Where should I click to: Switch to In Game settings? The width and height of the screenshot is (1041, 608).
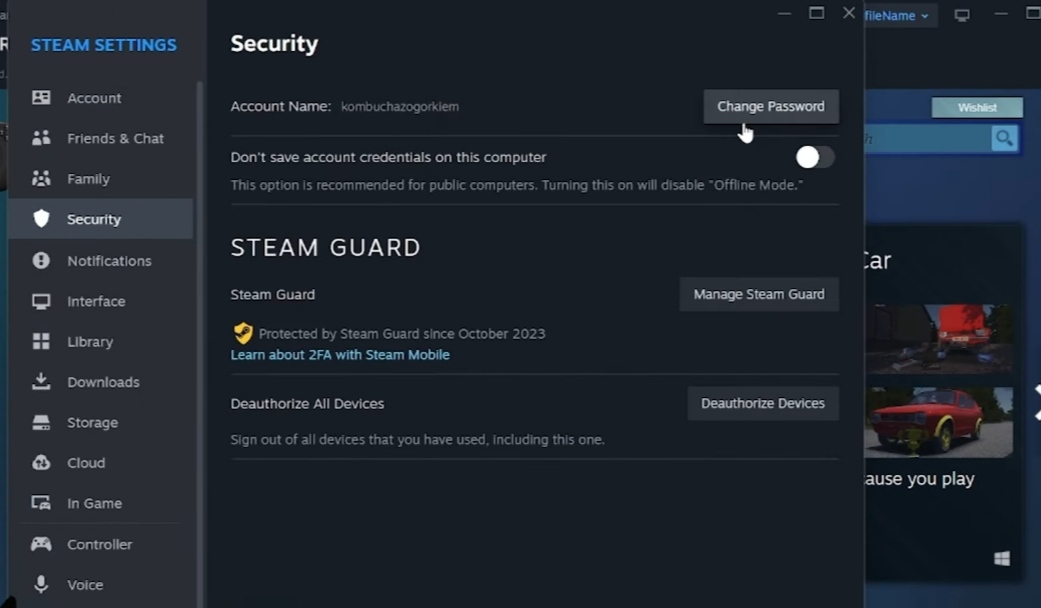[101, 503]
